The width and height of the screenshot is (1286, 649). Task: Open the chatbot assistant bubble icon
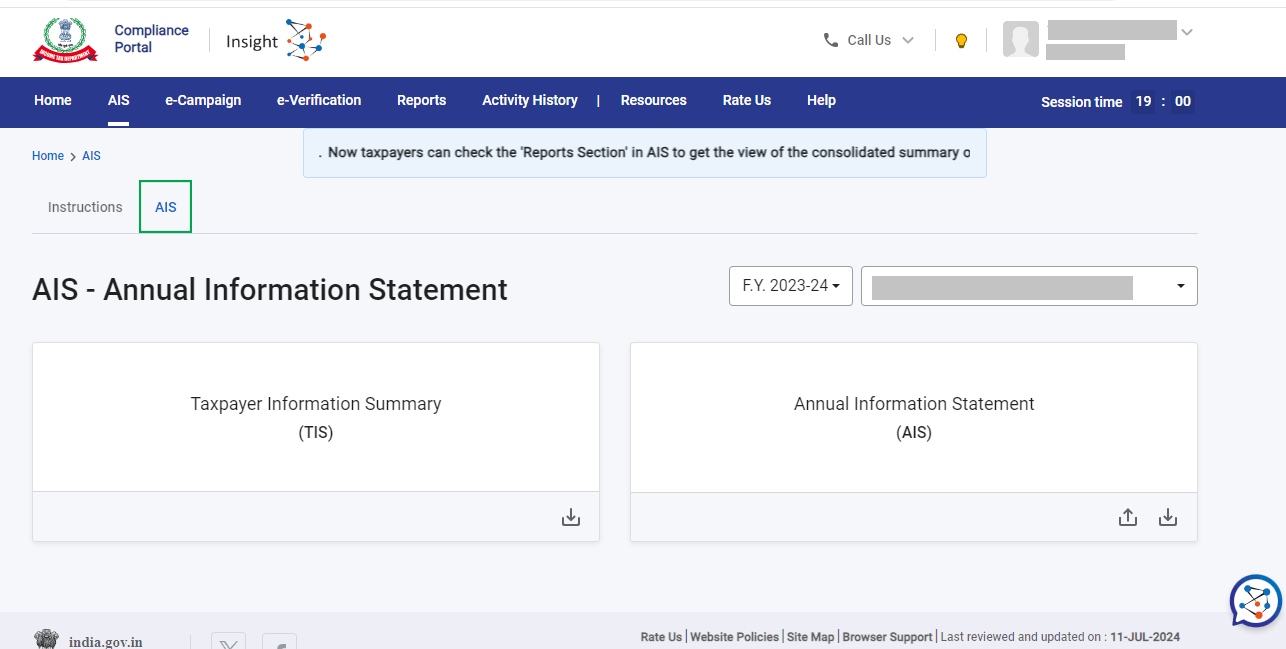coord(1256,601)
